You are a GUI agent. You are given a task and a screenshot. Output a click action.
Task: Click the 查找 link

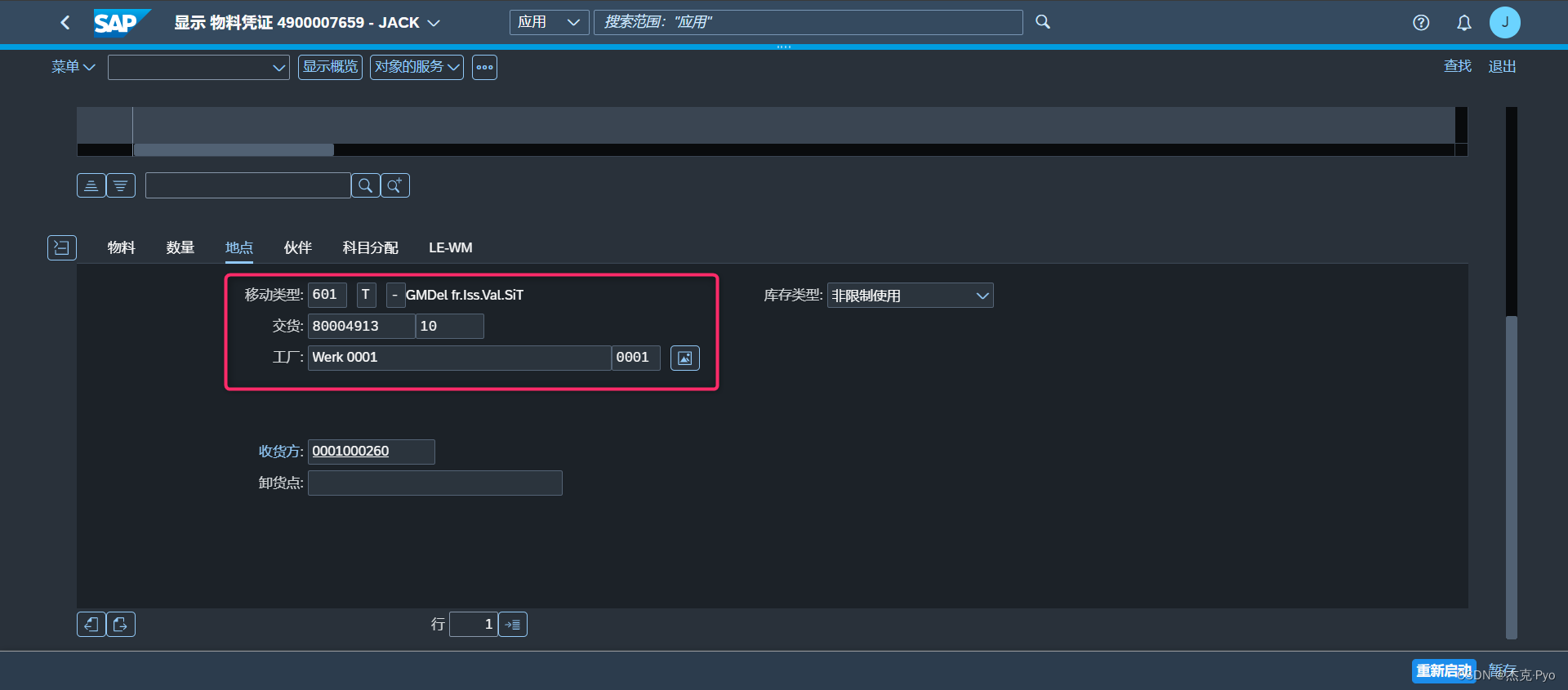point(1457,66)
